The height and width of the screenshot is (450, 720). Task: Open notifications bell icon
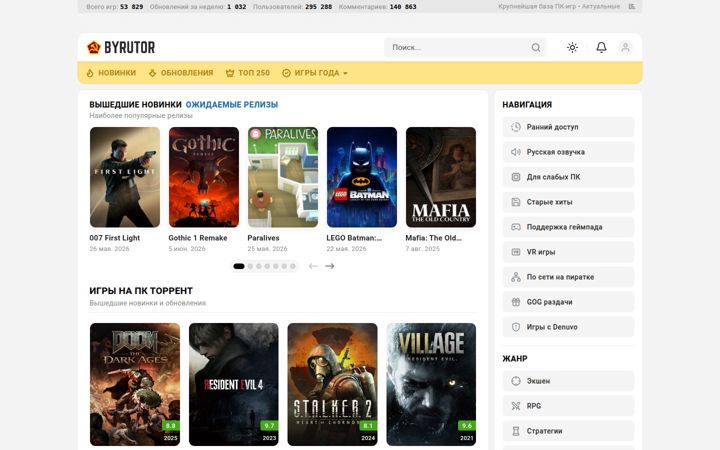[x=601, y=47]
